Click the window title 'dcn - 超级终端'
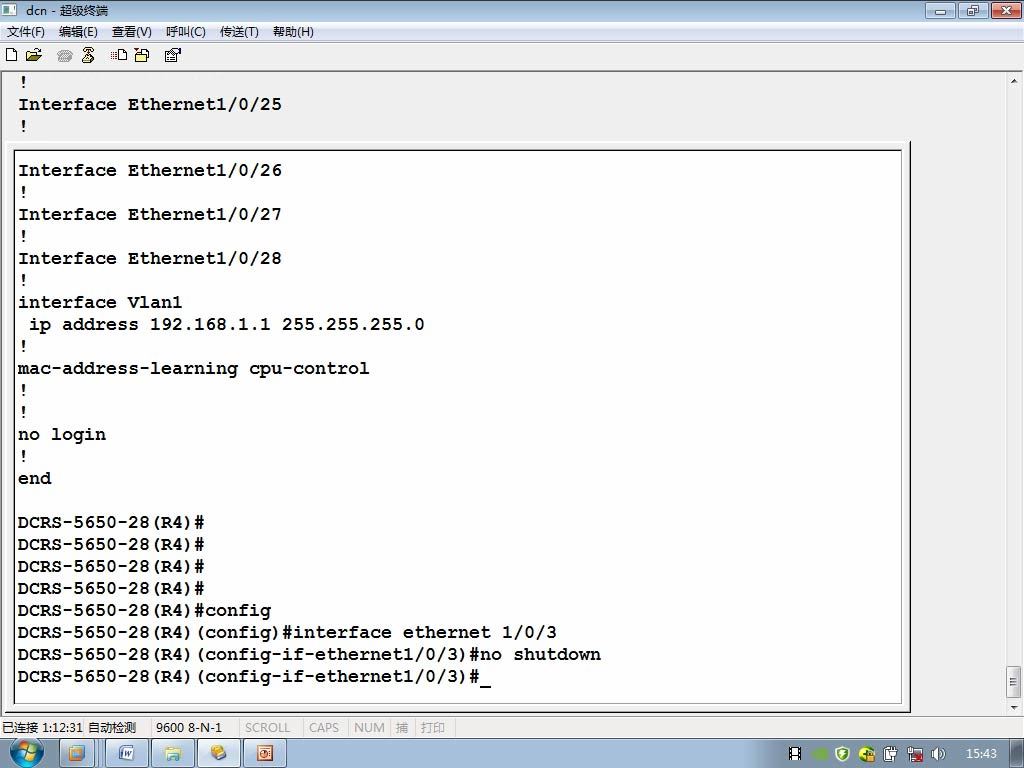Viewport: 1024px width, 768px height. (x=67, y=10)
